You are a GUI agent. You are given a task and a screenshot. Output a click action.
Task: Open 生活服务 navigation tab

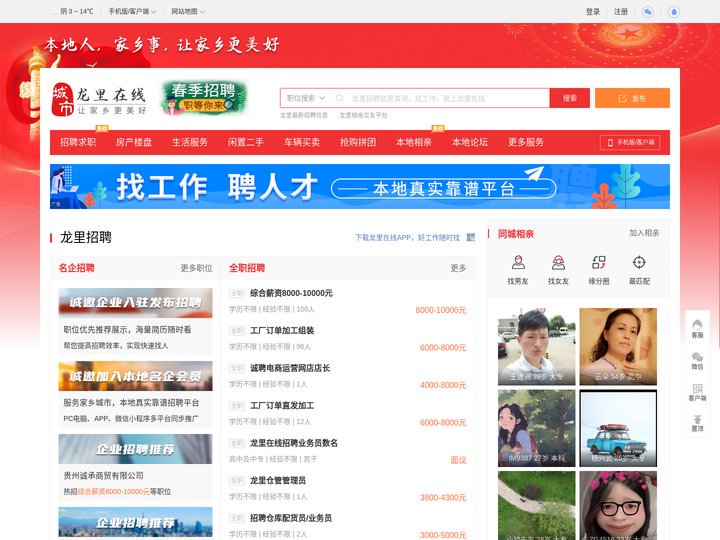(x=190, y=142)
